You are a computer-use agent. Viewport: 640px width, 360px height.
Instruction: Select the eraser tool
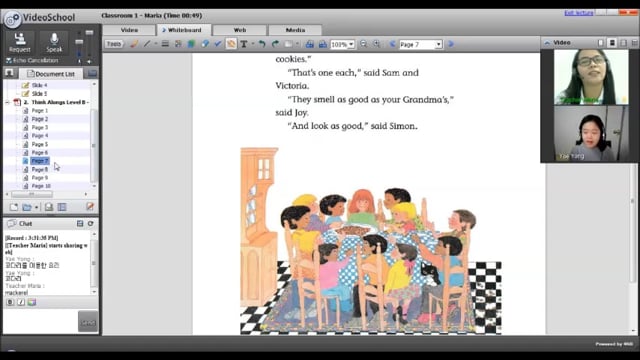[x=205, y=44]
